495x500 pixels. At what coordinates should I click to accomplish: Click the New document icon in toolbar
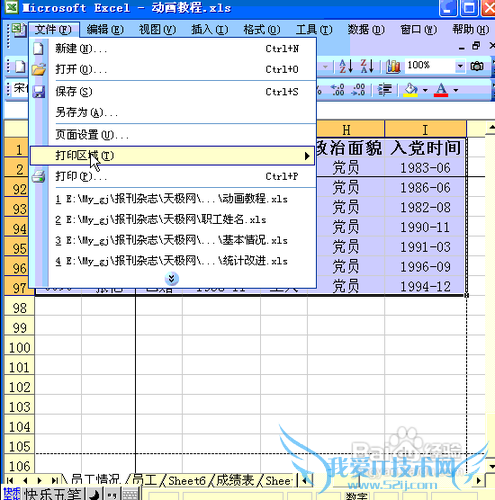coord(20,66)
